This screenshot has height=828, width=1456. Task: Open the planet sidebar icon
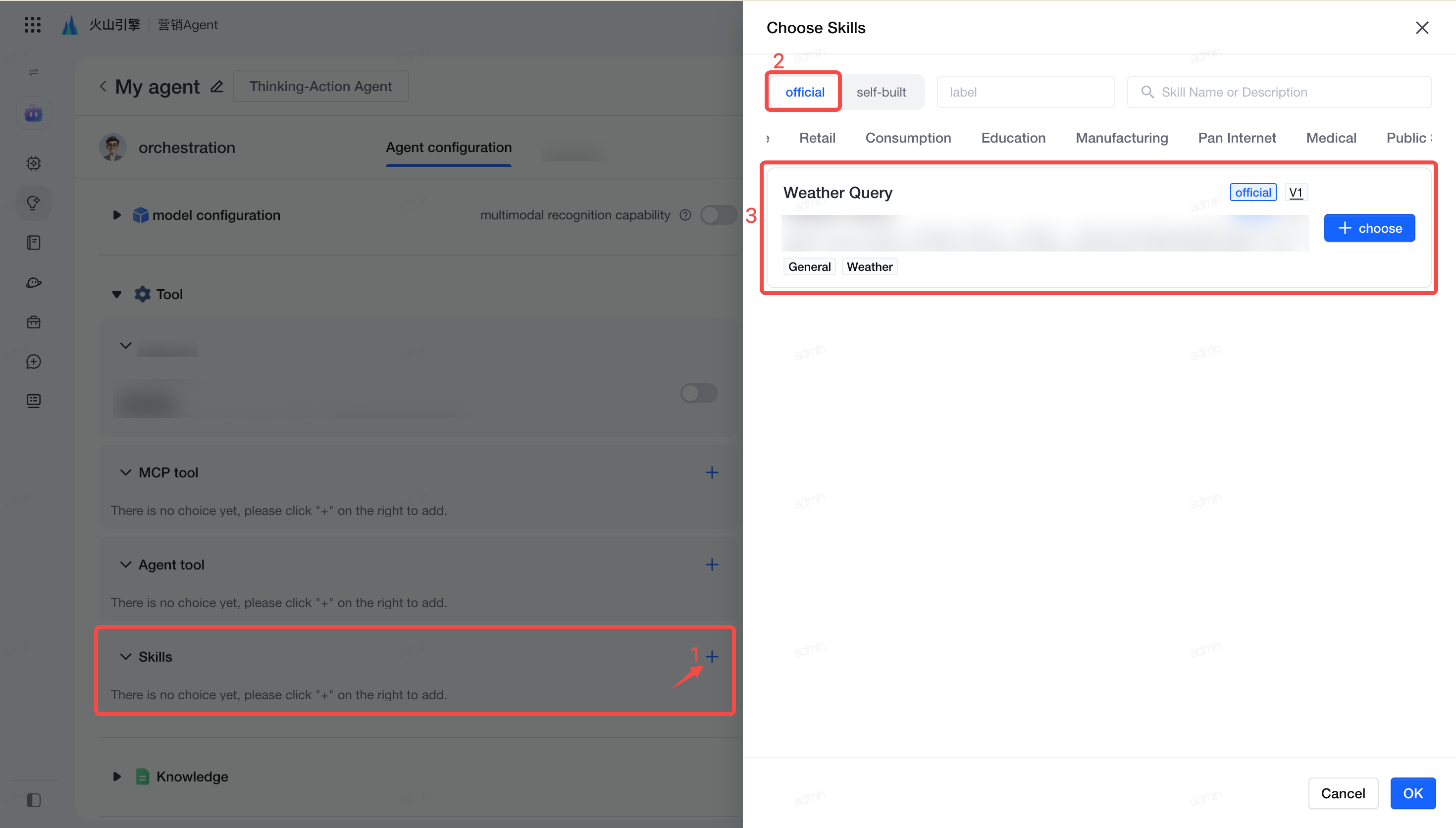click(34, 283)
